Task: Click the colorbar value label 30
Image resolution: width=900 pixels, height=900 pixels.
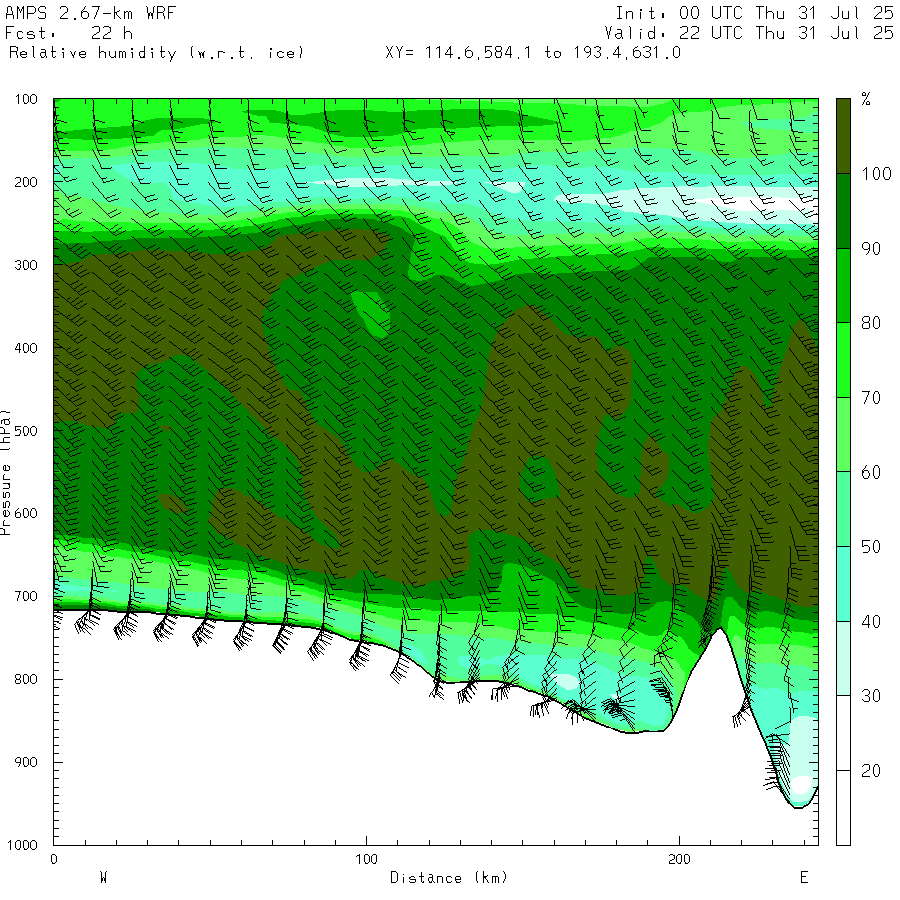Action: click(871, 696)
